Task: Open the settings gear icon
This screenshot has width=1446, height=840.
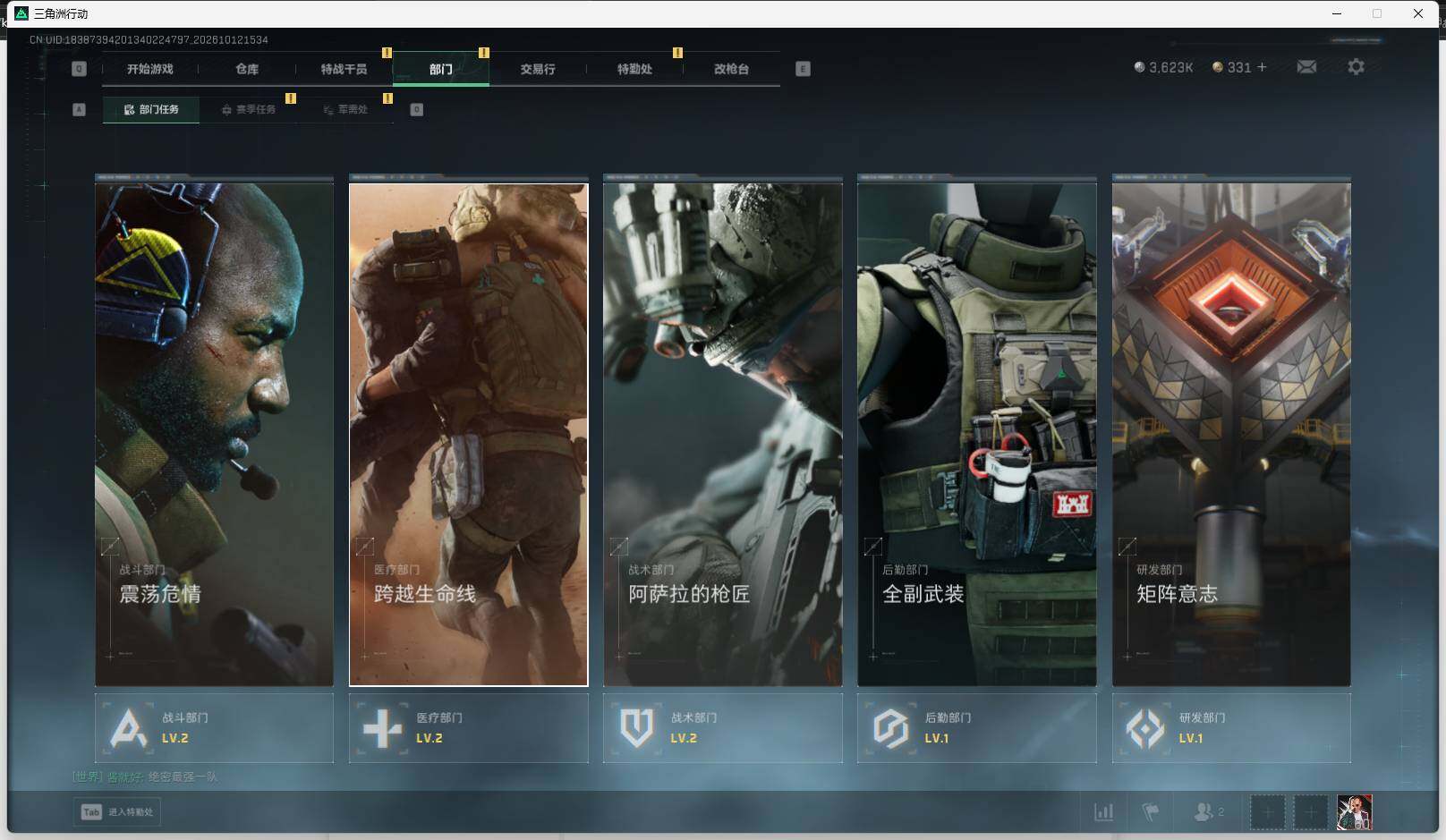Action: pos(1356,67)
